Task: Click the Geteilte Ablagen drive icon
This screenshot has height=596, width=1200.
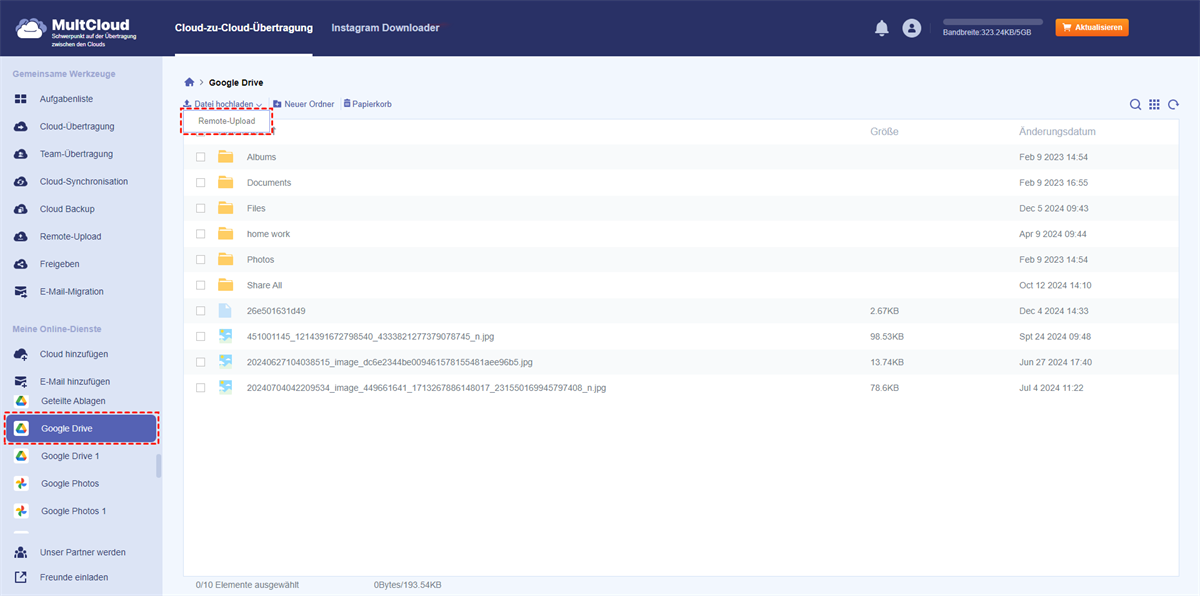Action: (21, 401)
